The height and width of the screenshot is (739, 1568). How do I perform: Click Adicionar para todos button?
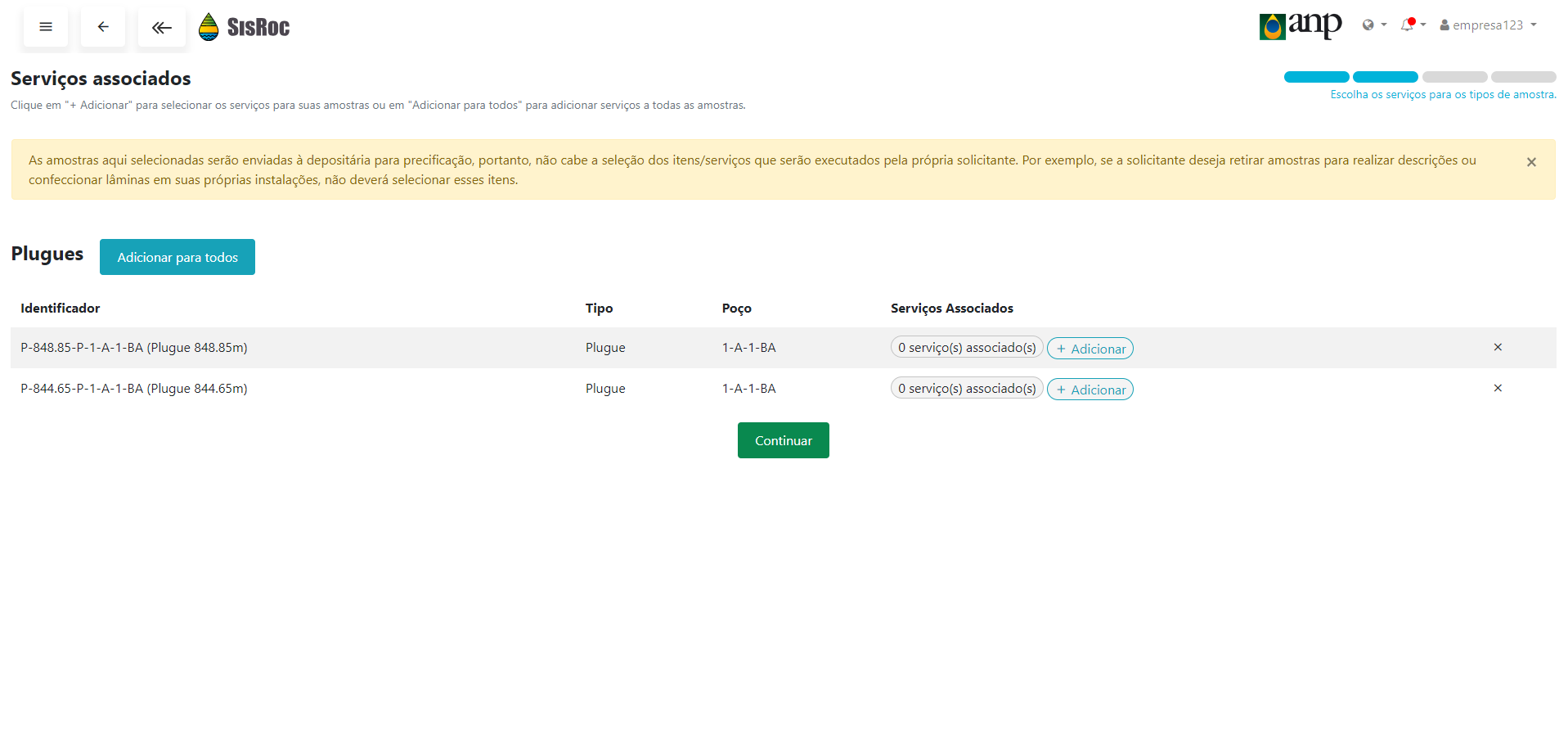coord(177,257)
